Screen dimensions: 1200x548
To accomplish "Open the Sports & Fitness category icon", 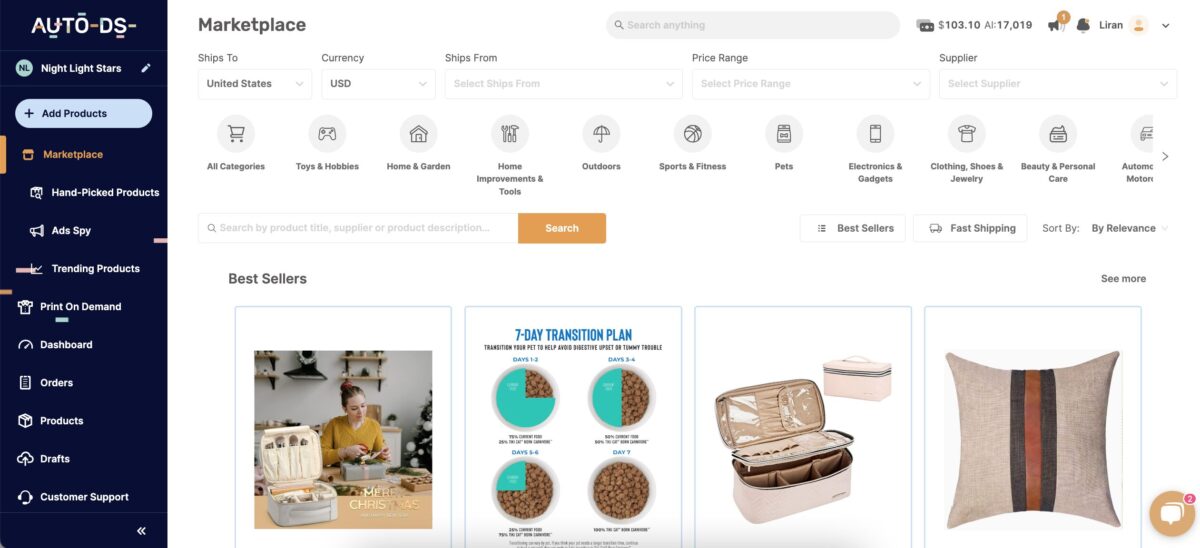I will click(693, 133).
